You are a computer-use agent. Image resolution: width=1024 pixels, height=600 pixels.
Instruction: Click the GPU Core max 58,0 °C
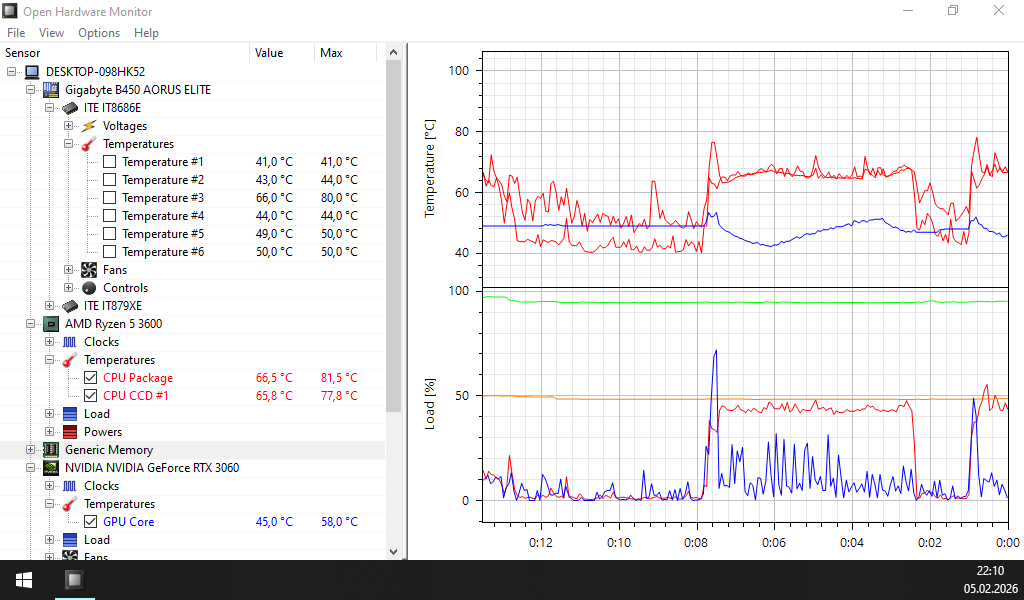(x=339, y=522)
